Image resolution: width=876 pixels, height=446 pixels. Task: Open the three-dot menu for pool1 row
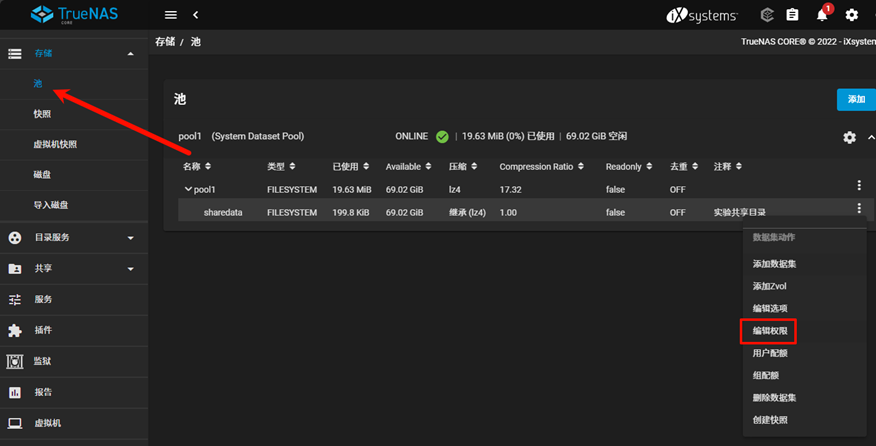(x=858, y=186)
